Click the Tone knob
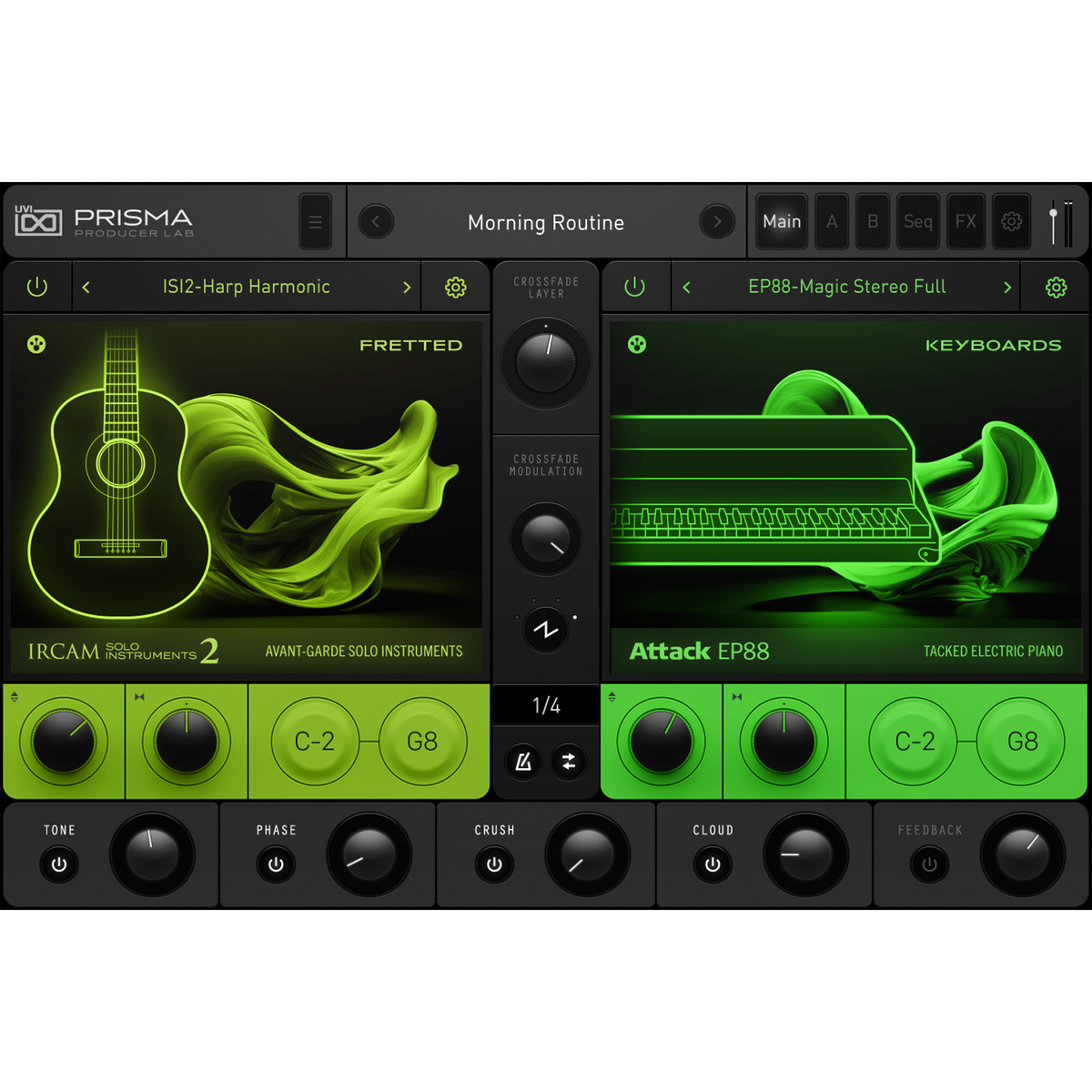 (x=152, y=854)
